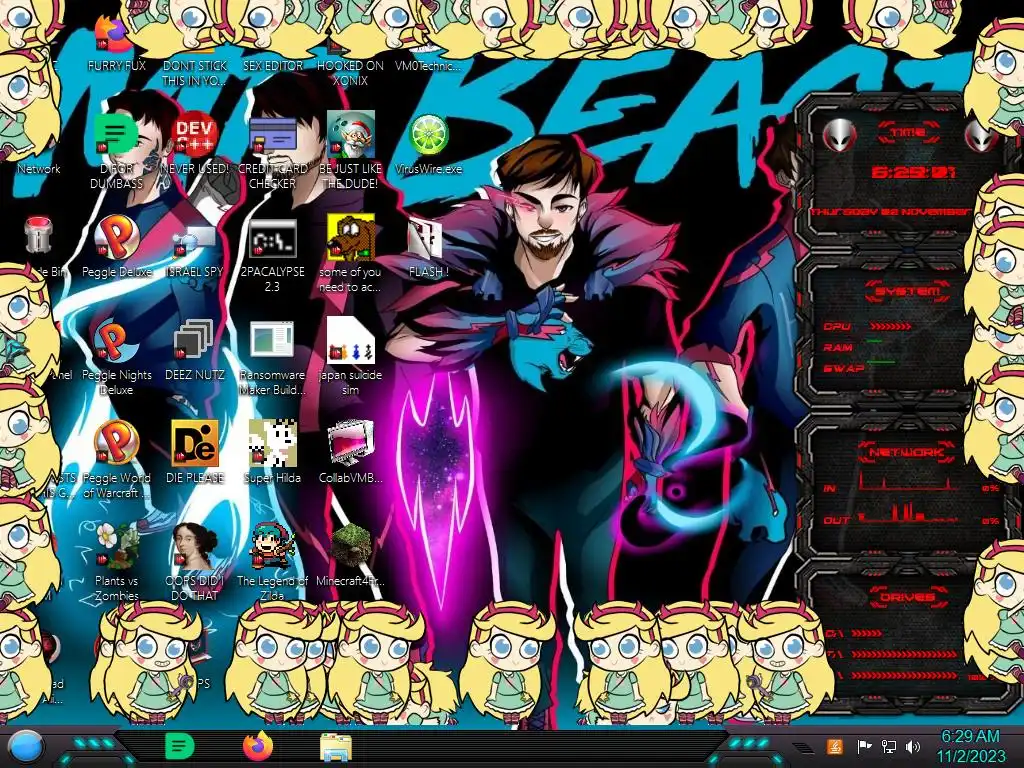This screenshot has width=1024, height=768.
Task: Launch Super Hilda shortcut
Action: 272,452
